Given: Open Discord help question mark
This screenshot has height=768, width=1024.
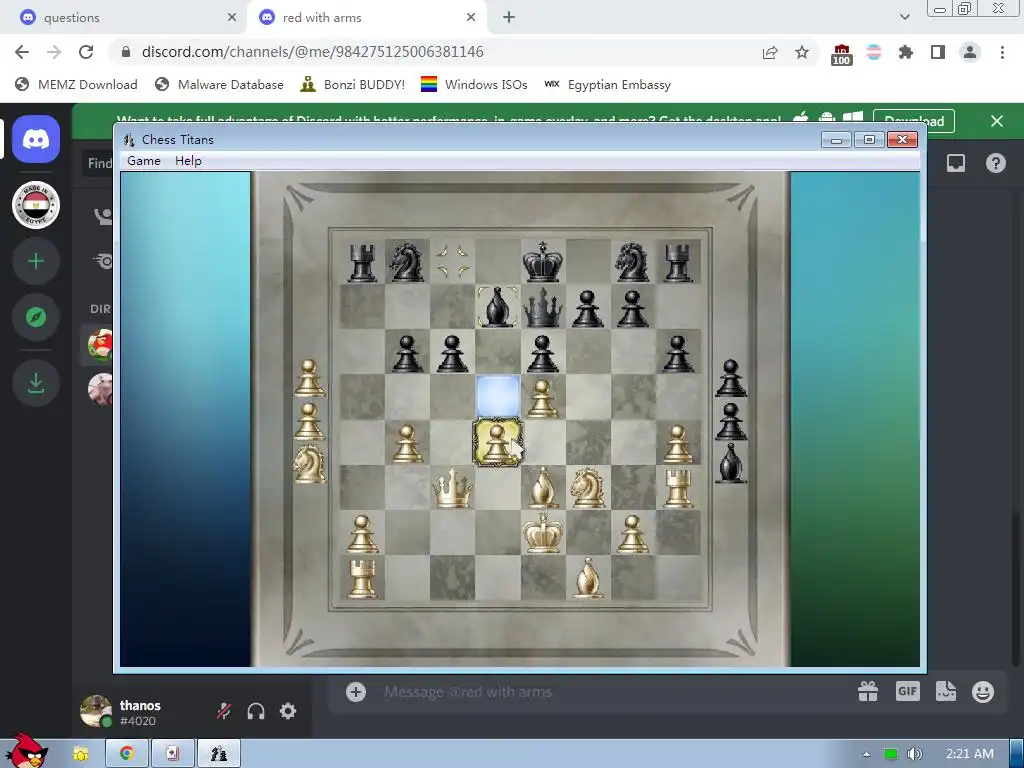Looking at the screenshot, I should tap(996, 163).
